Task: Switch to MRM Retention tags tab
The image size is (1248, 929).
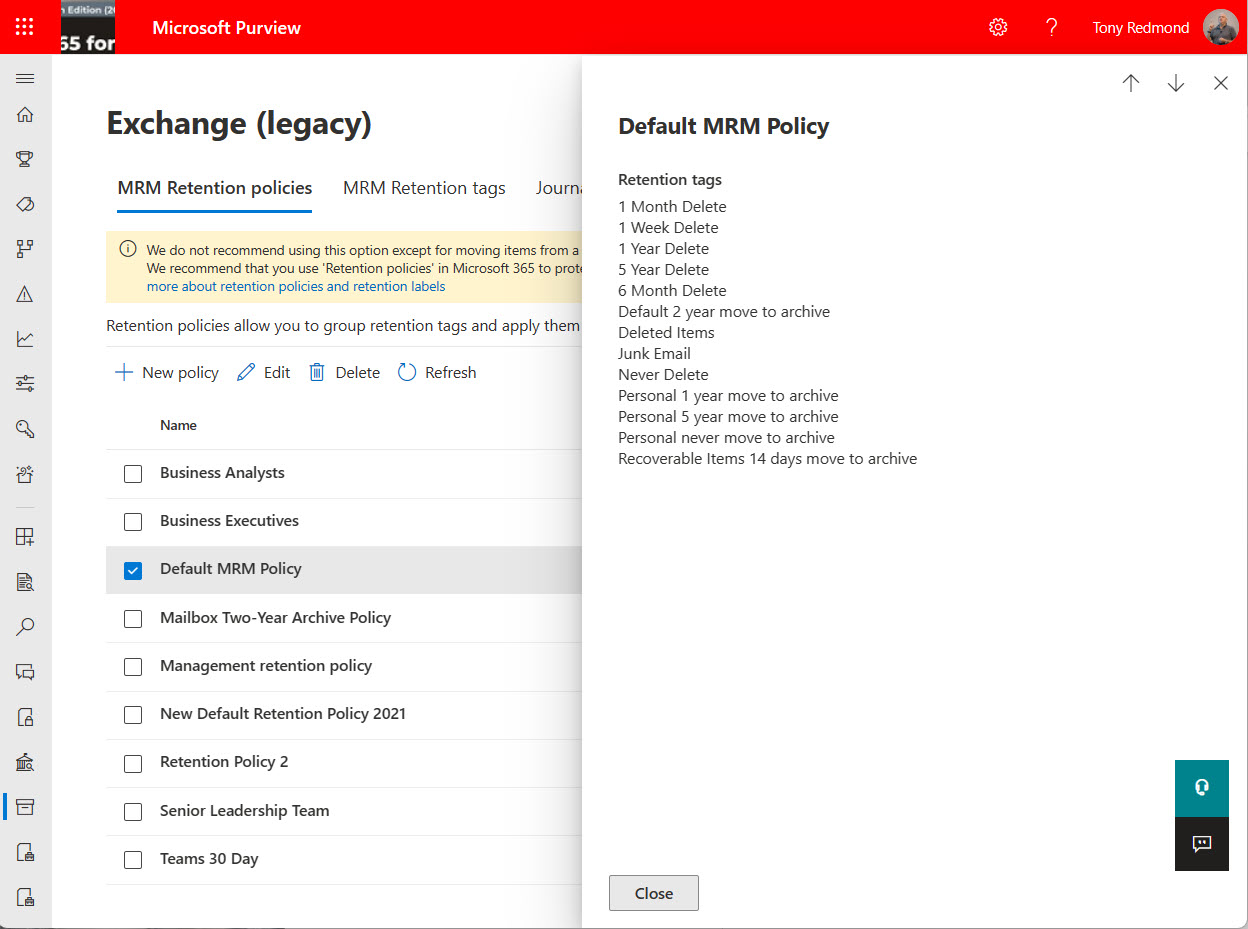Action: tap(424, 188)
